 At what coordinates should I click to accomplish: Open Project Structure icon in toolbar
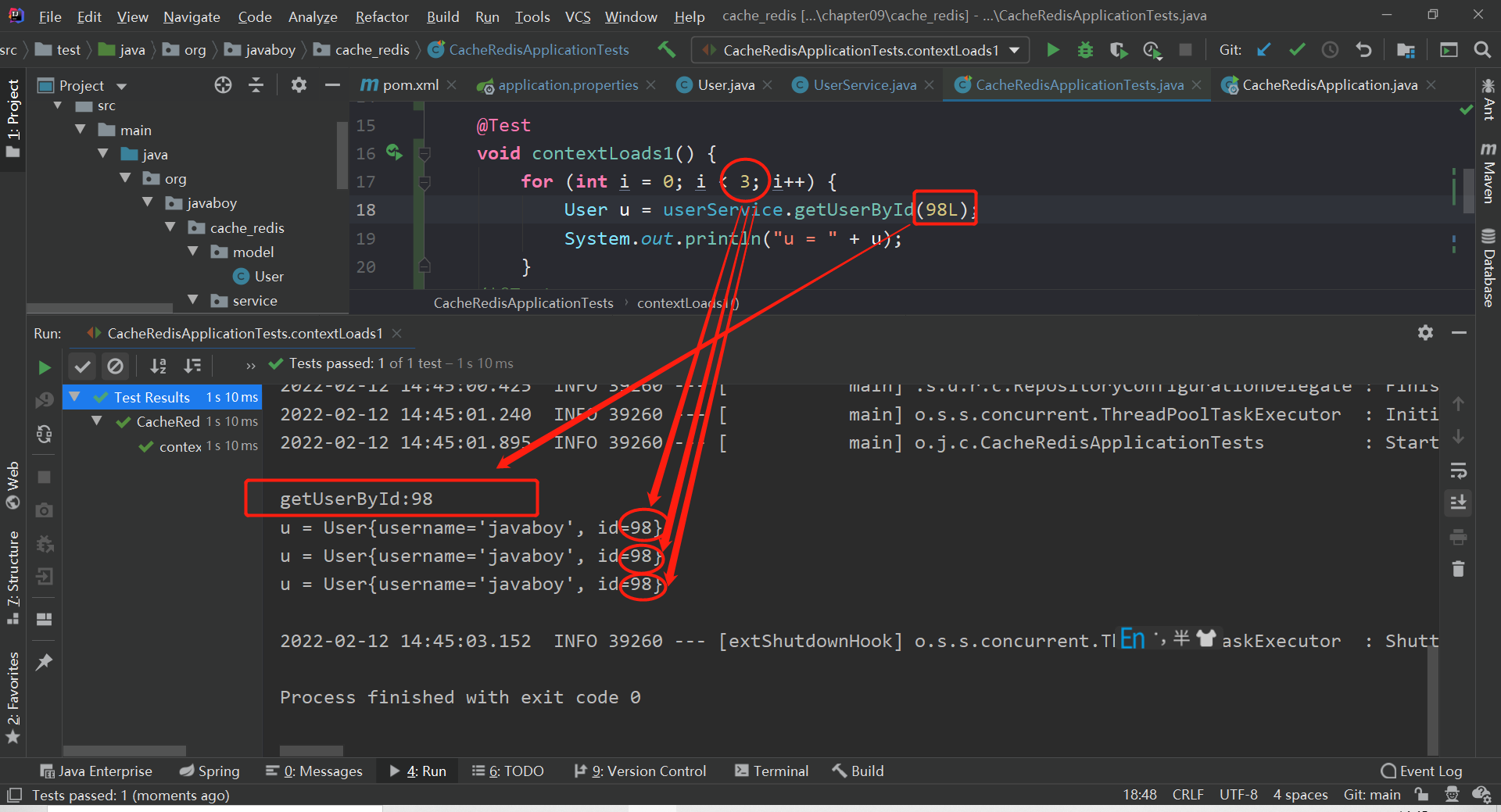tap(1406, 50)
